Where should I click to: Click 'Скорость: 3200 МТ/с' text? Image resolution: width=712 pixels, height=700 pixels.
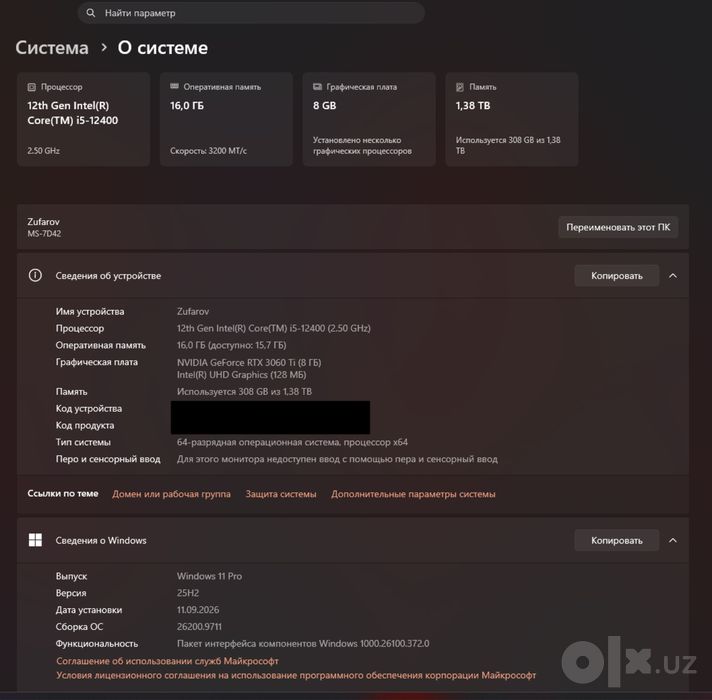tap(208, 151)
